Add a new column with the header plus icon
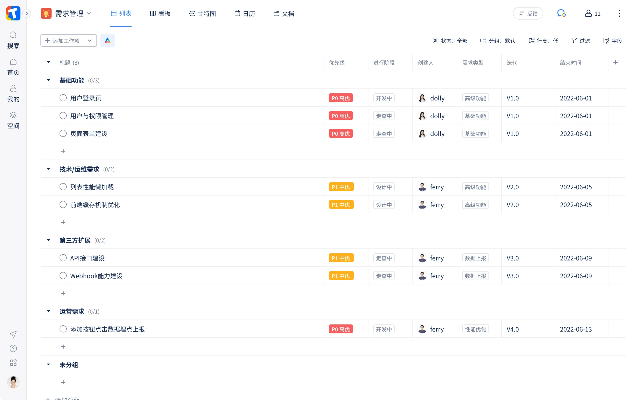The image size is (640, 400). (x=615, y=62)
